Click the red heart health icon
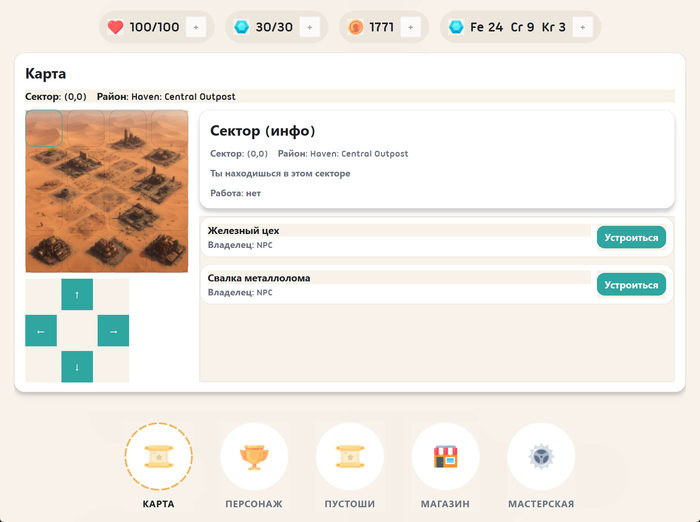 [x=115, y=27]
